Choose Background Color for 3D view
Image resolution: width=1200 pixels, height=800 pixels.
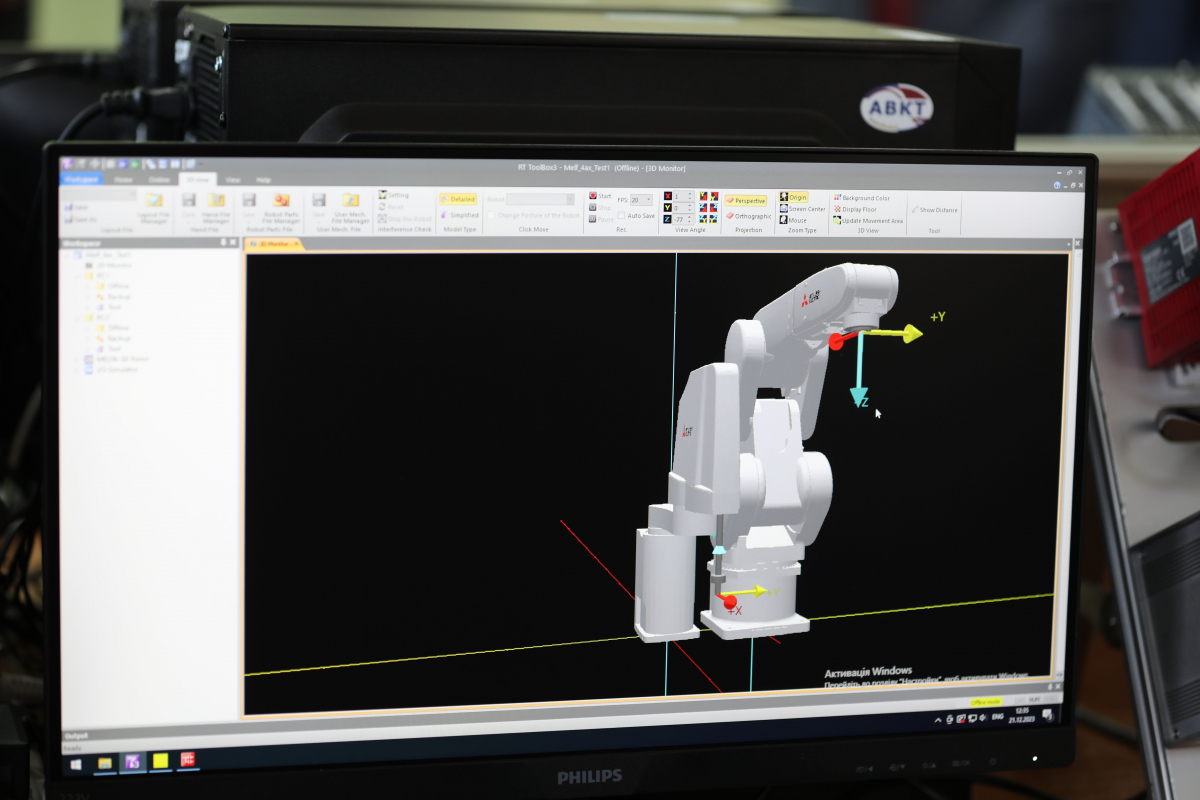862,198
